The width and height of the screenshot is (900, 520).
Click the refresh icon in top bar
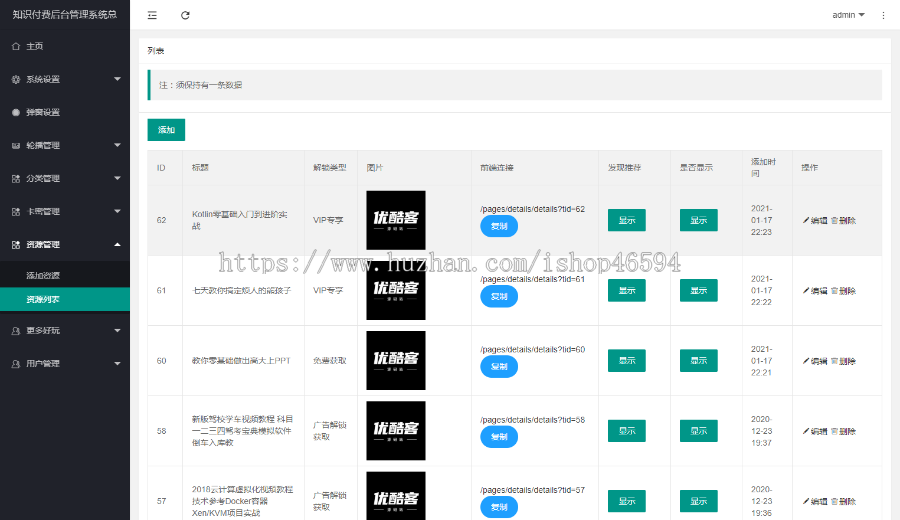pyautogui.click(x=185, y=15)
